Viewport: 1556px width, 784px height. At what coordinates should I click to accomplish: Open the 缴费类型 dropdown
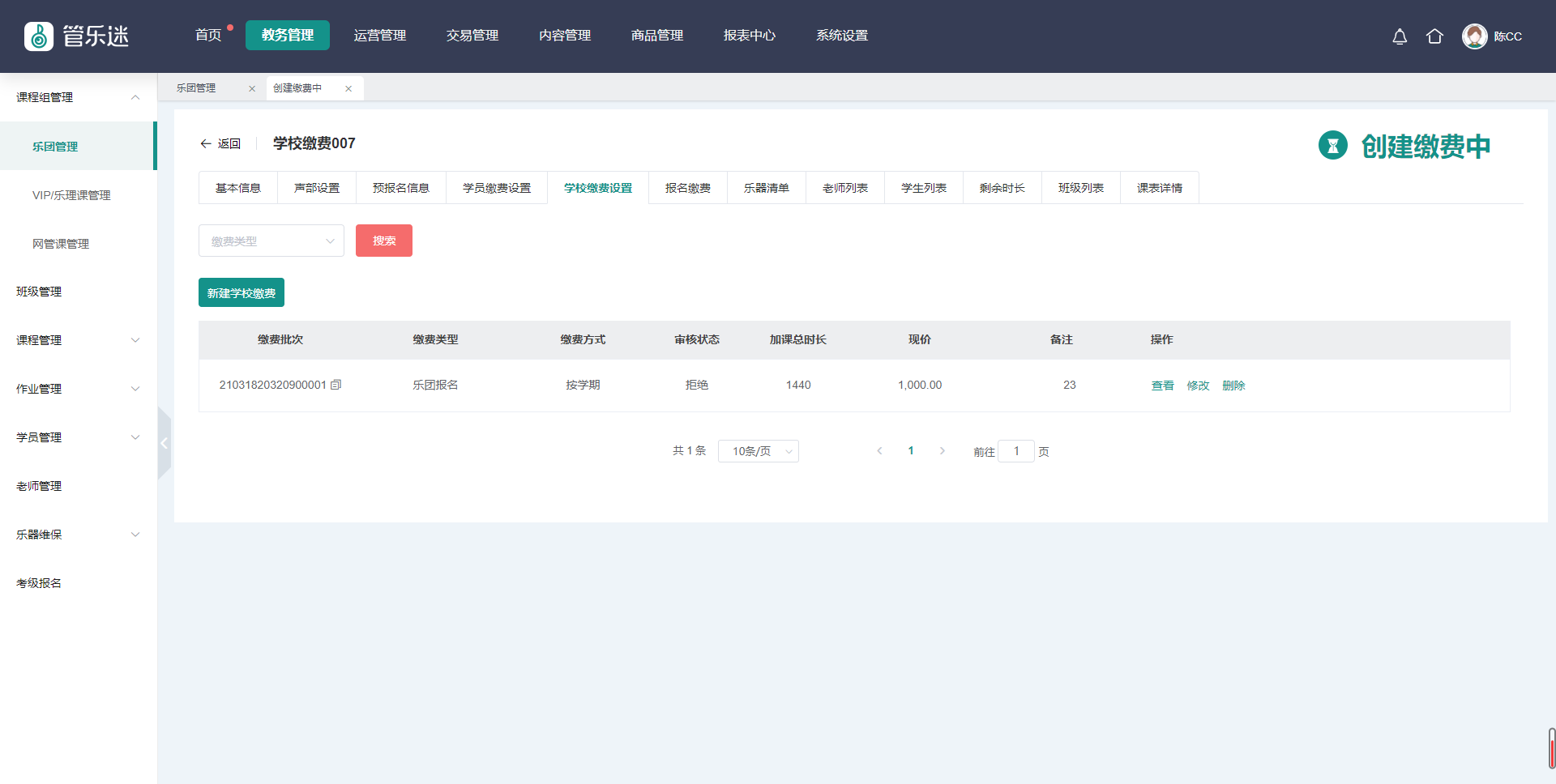point(271,241)
